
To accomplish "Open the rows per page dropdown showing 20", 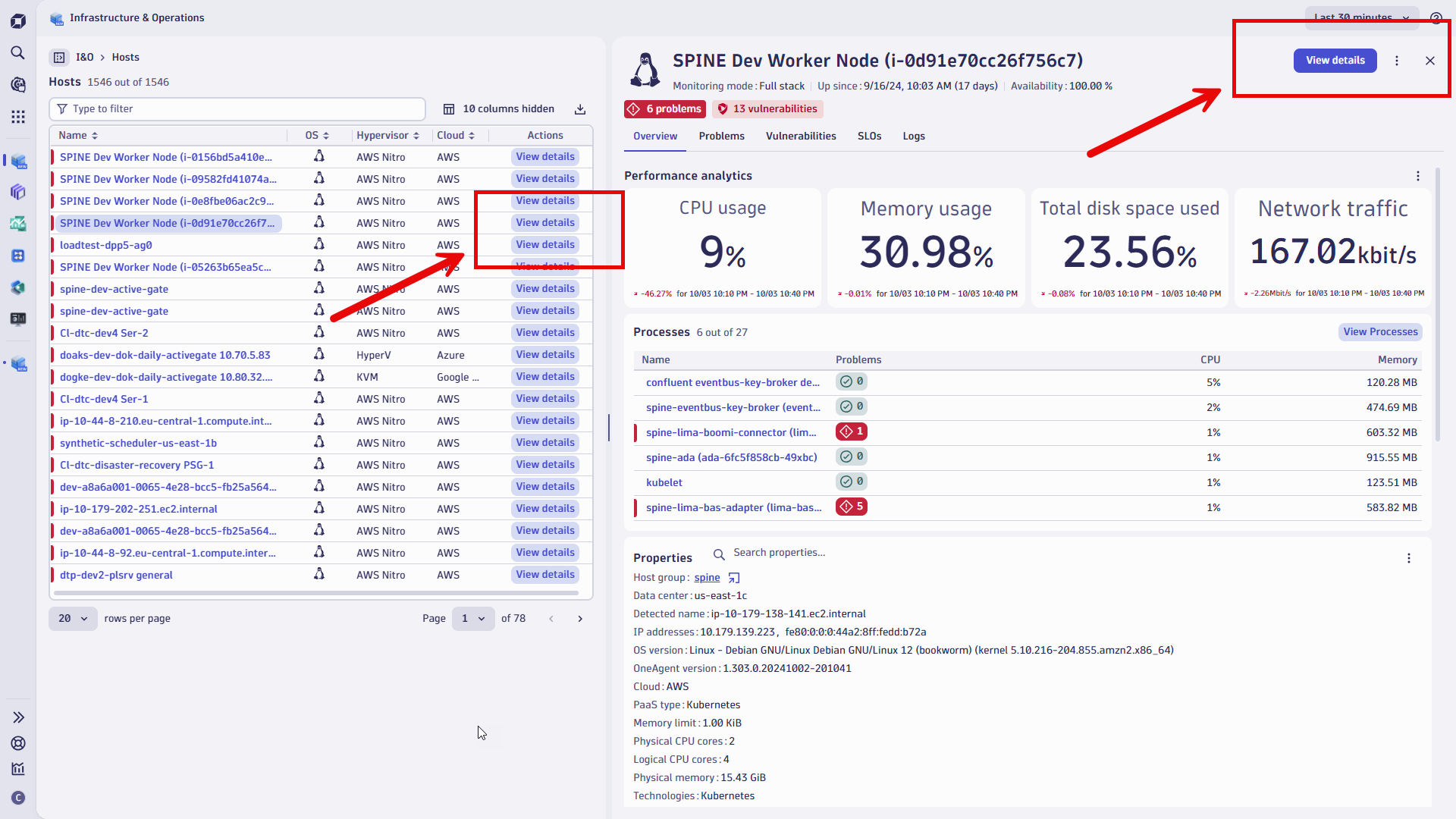I will click(x=72, y=618).
